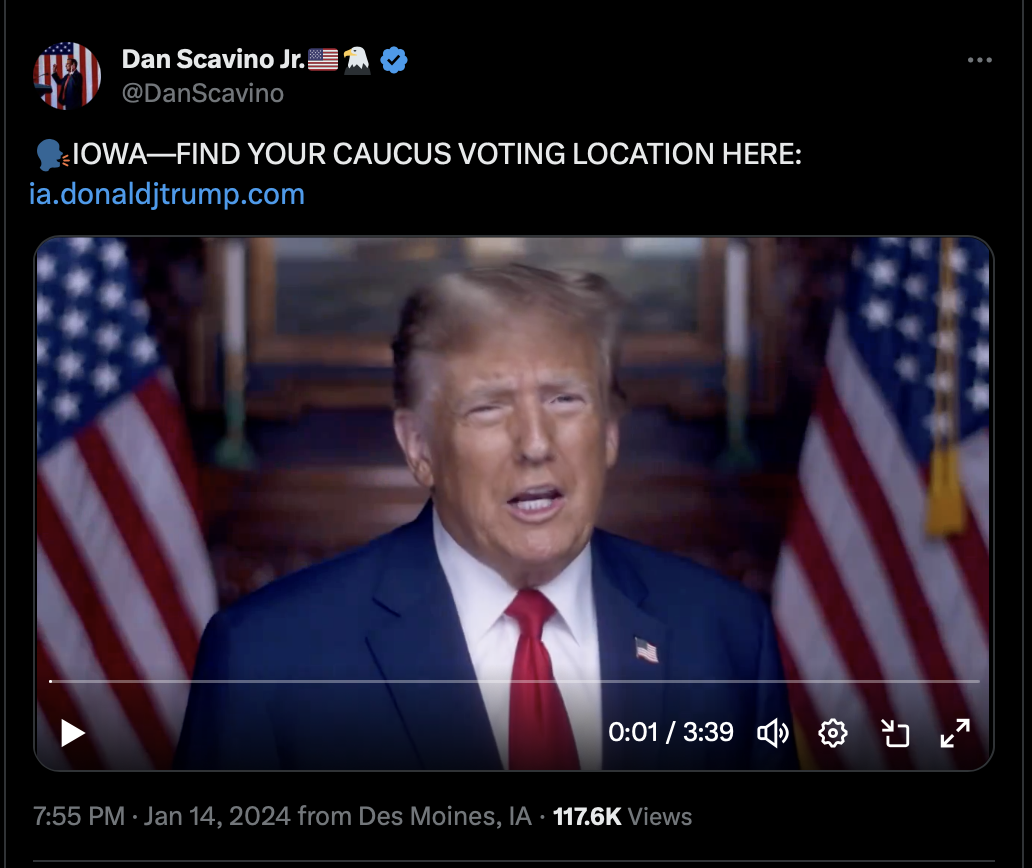Click the eagle emoji beside the name

[x=357, y=60]
